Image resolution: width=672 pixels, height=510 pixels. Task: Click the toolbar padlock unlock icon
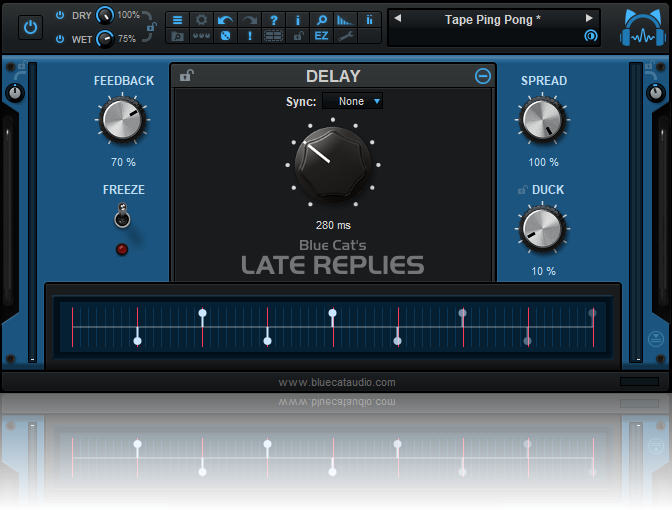(298, 36)
